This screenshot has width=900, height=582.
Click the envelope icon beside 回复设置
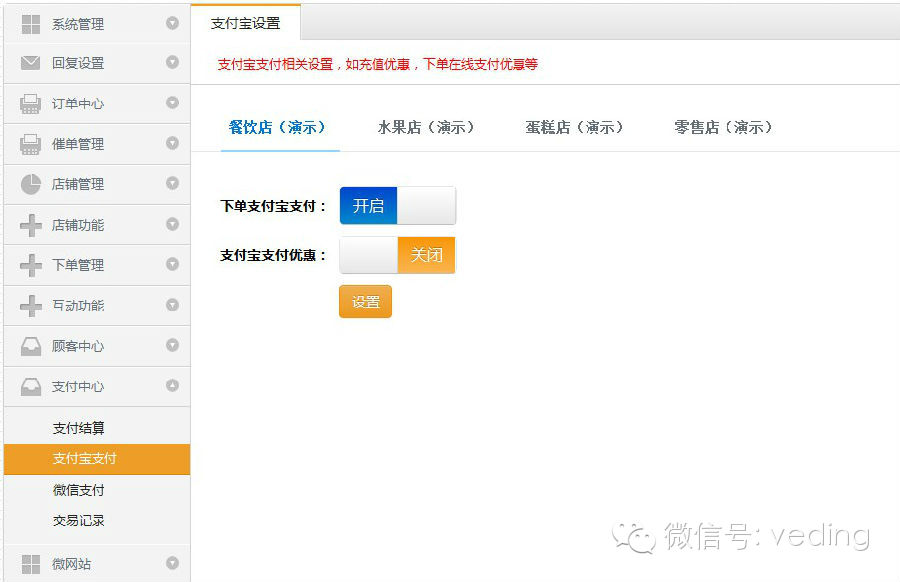(30, 63)
